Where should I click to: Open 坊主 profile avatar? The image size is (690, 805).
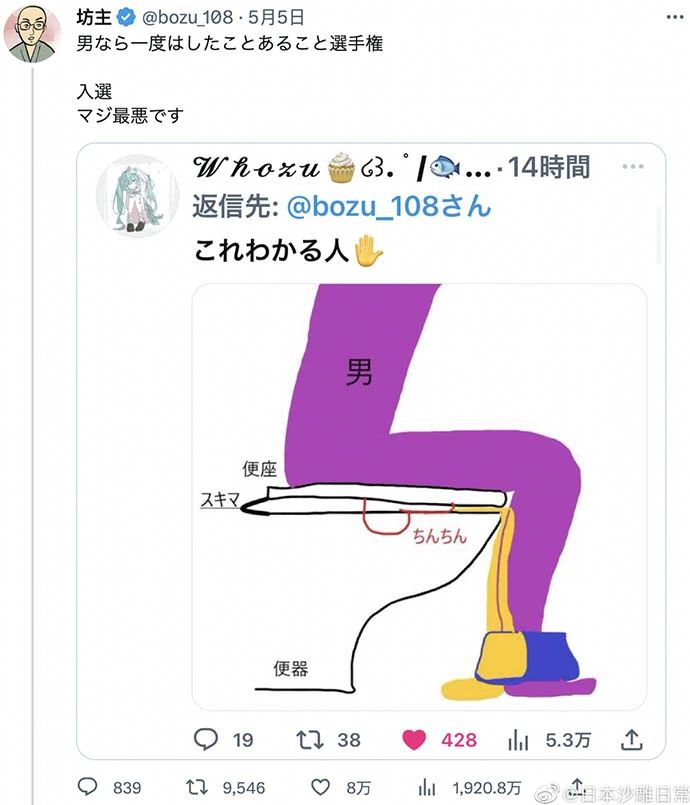point(32,33)
